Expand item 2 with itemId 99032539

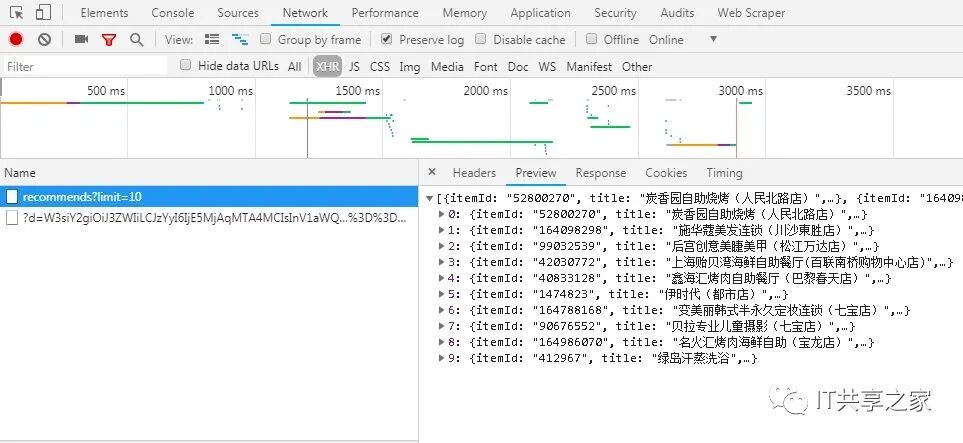[441, 246]
